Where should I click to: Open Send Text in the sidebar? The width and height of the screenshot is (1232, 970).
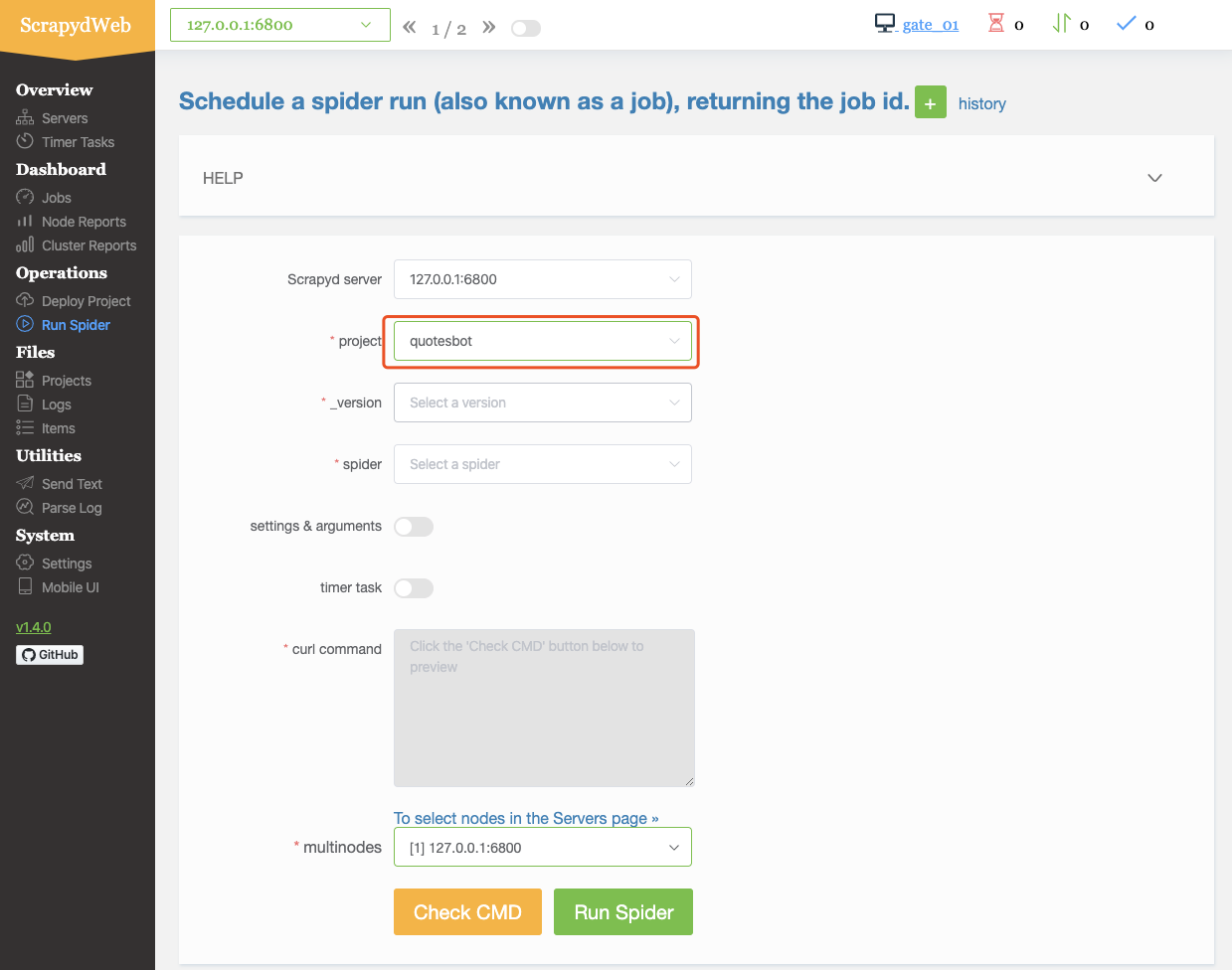(72, 484)
